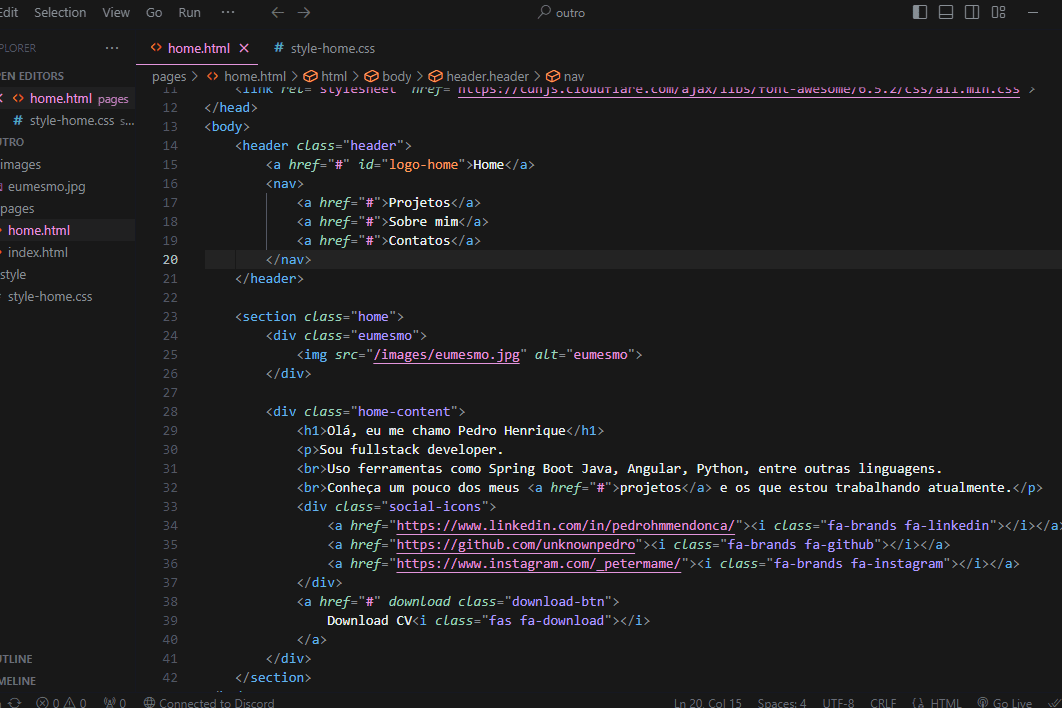Click 'Sobre mim' text on line 18
1062x708 pixels.
(x=423, y=222)
